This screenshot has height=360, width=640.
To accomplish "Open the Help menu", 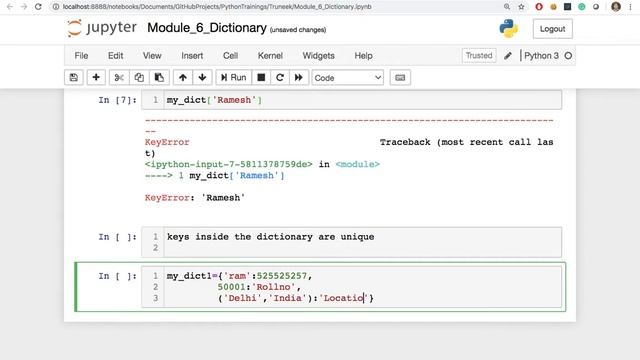I will point(363,56).
